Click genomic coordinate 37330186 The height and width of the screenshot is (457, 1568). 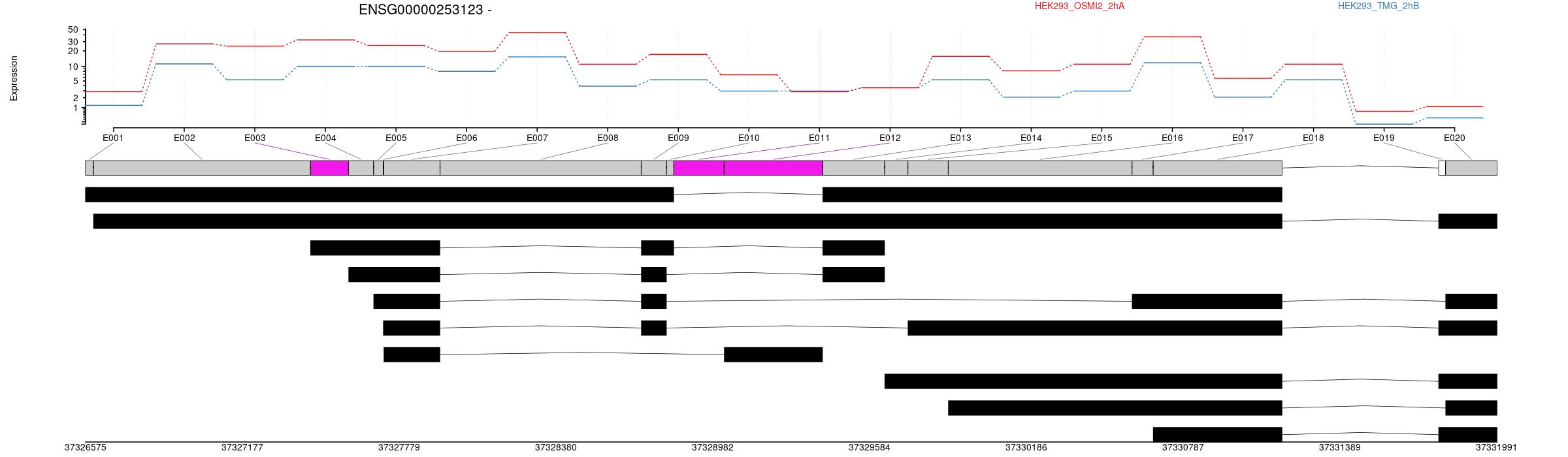(x=1026, y=447)
